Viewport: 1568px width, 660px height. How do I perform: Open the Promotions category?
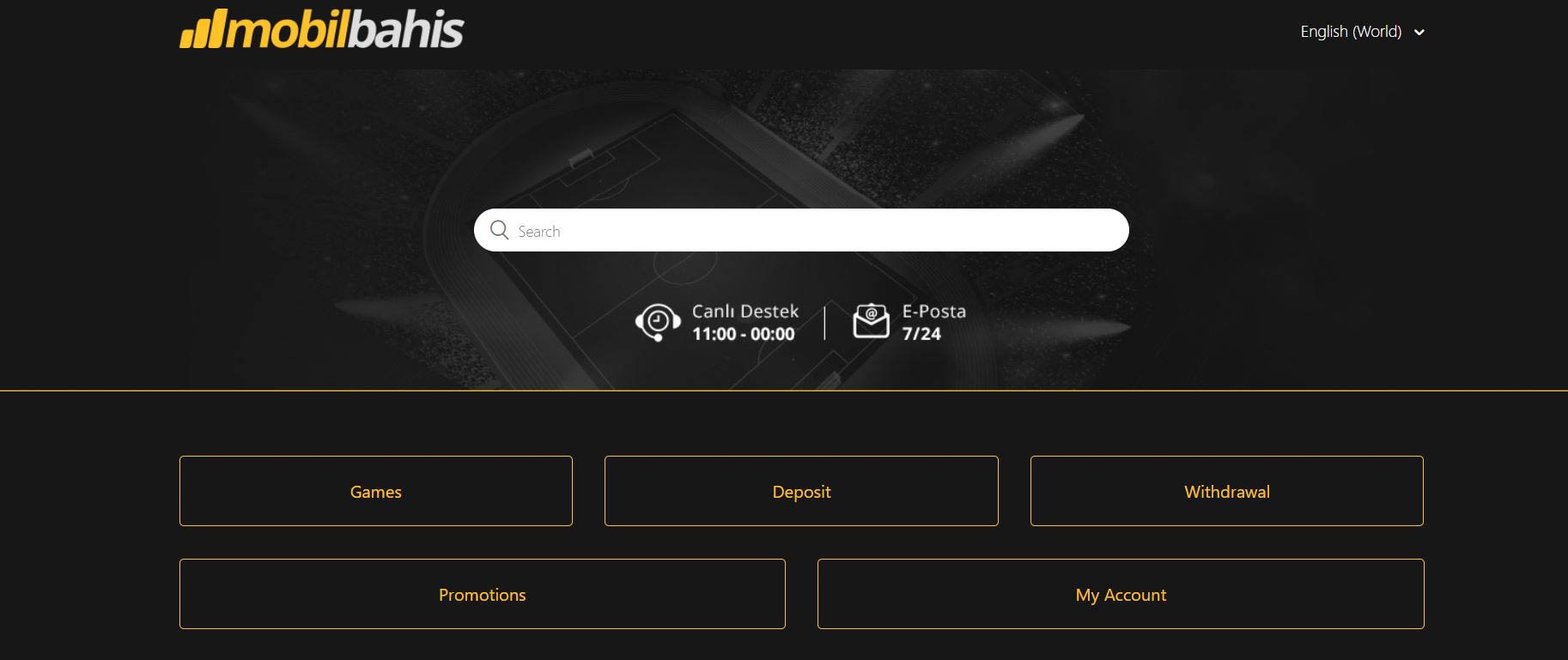click(x=483, y=594)
